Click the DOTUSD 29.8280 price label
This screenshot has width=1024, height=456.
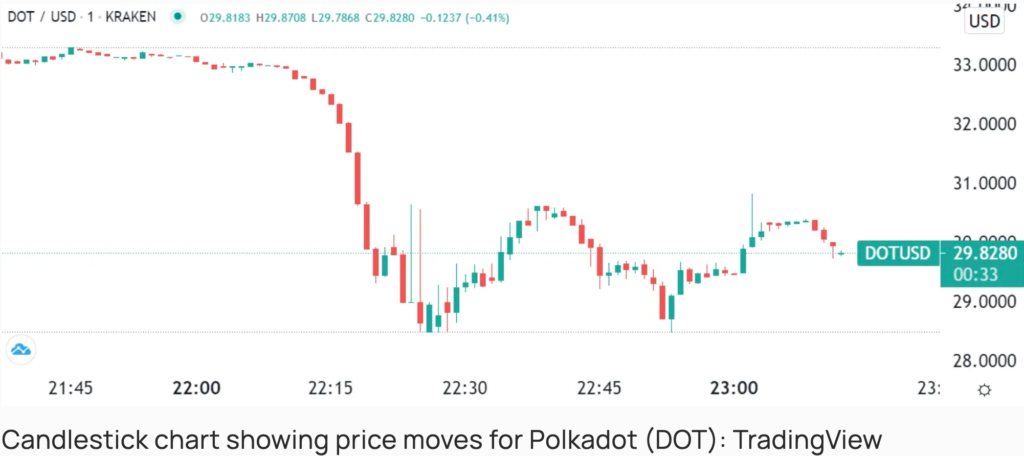(941, 253)
